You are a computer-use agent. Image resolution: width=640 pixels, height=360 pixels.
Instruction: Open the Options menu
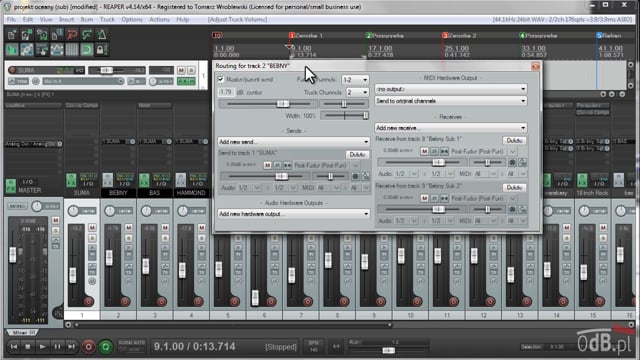pyautogui.click(x=132, y=20)
